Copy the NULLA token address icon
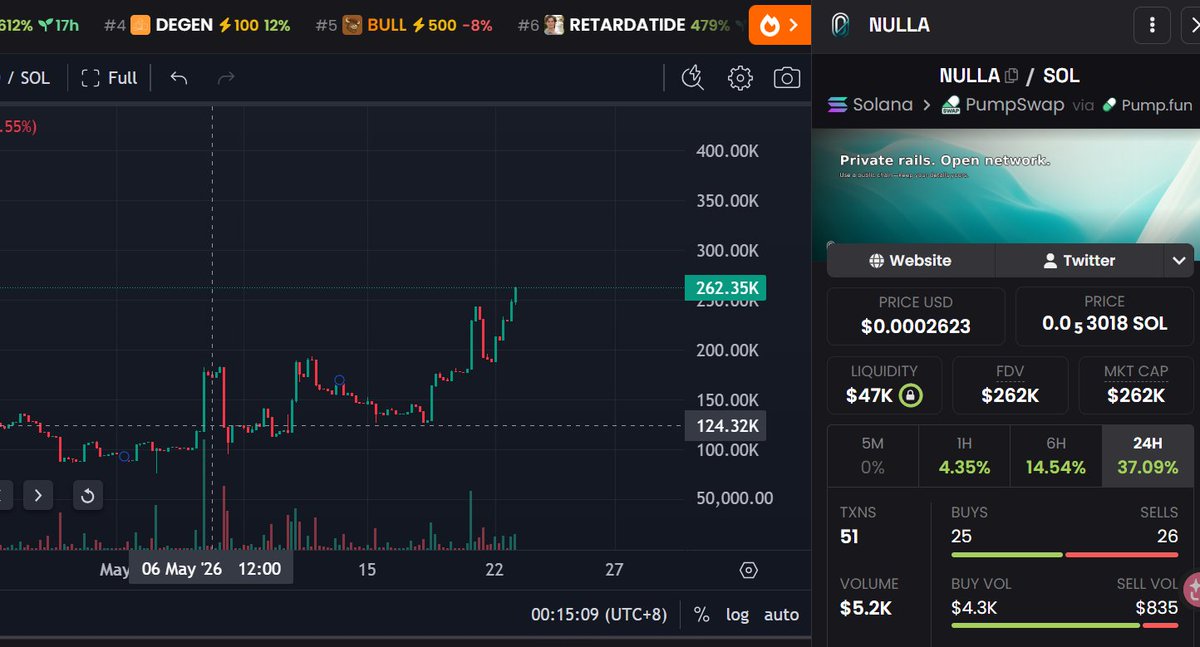Viewport: 1200px width, 647px height. pyautogui.click(x=1011, y=75)
